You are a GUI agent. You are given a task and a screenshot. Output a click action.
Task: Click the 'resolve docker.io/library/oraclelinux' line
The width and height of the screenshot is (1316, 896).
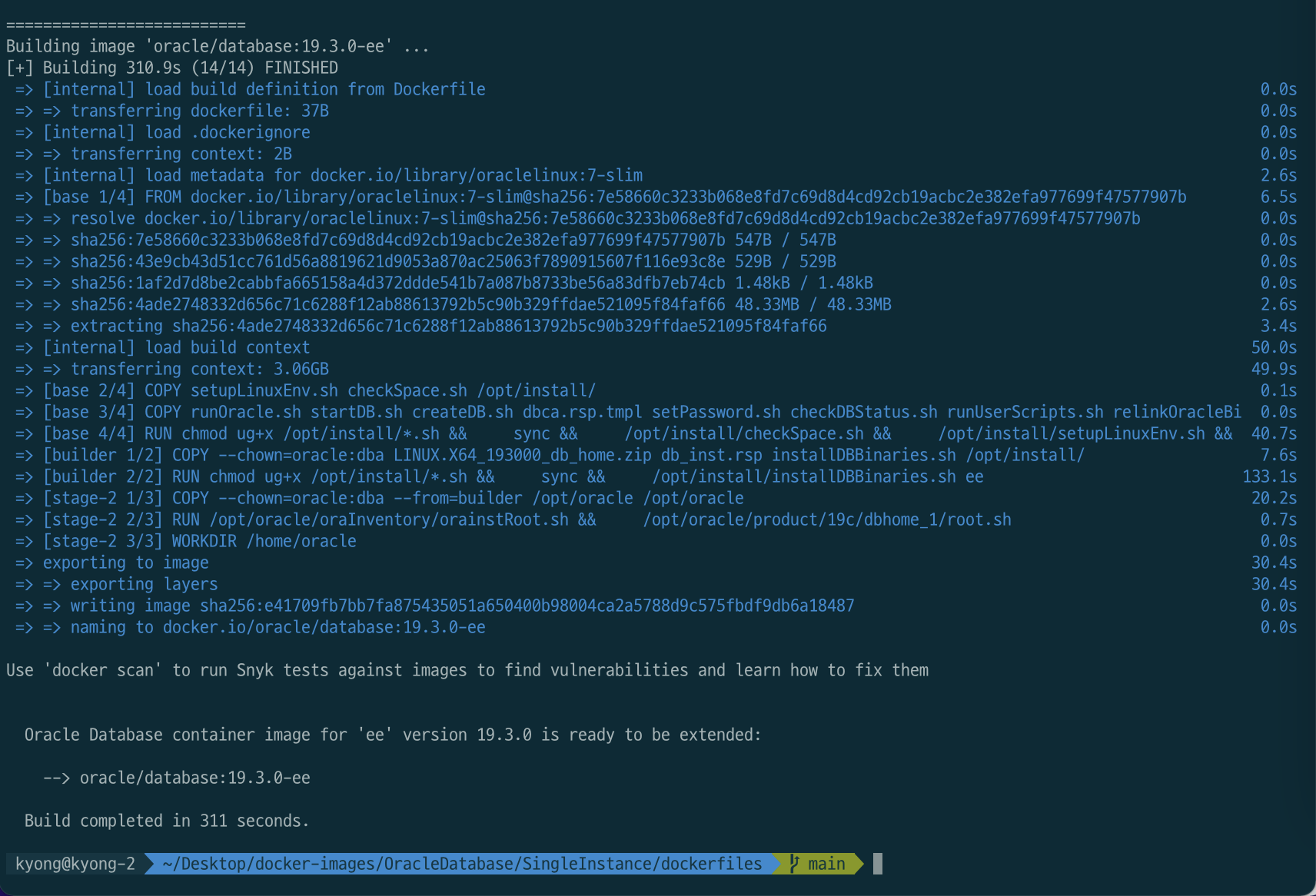click(x=578, y=218)
